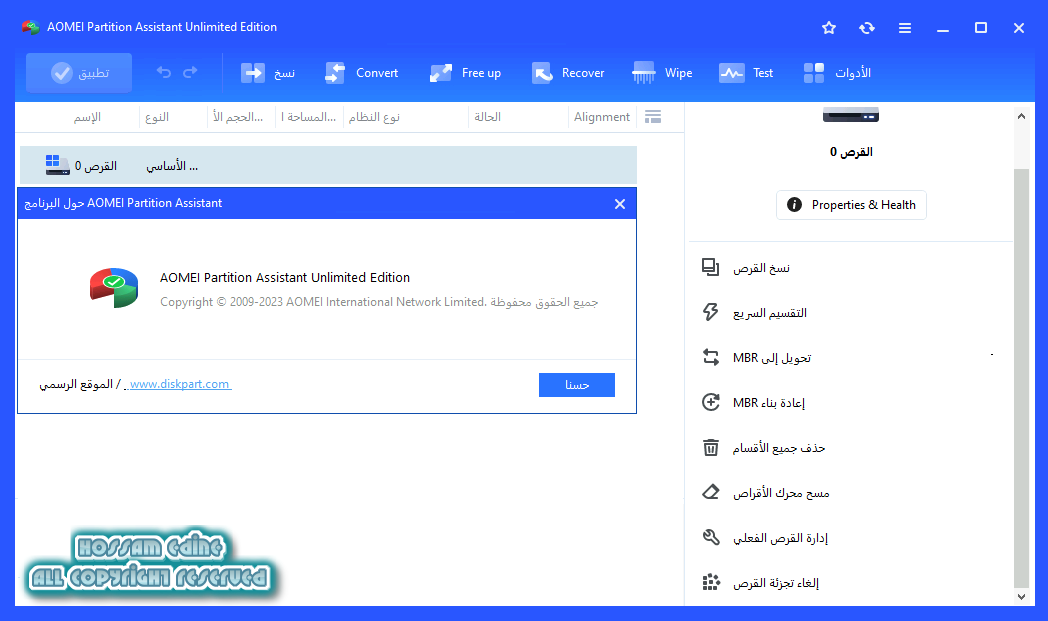Open the Test toolbar menu
Screen dimensions: 1048x621
tap(746, 73)
